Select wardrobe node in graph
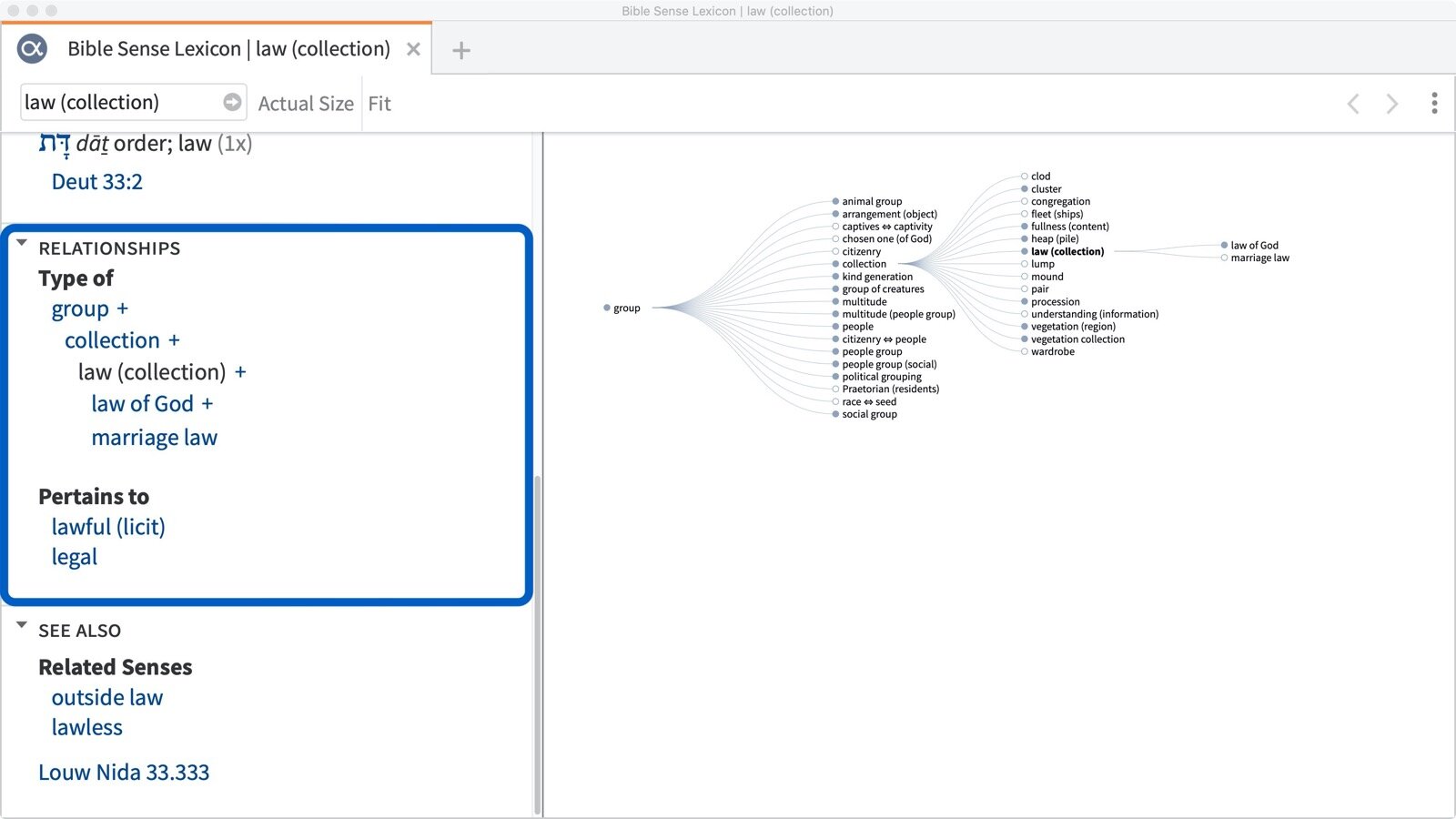1456x819 pixels. [x=1047, y=352]
